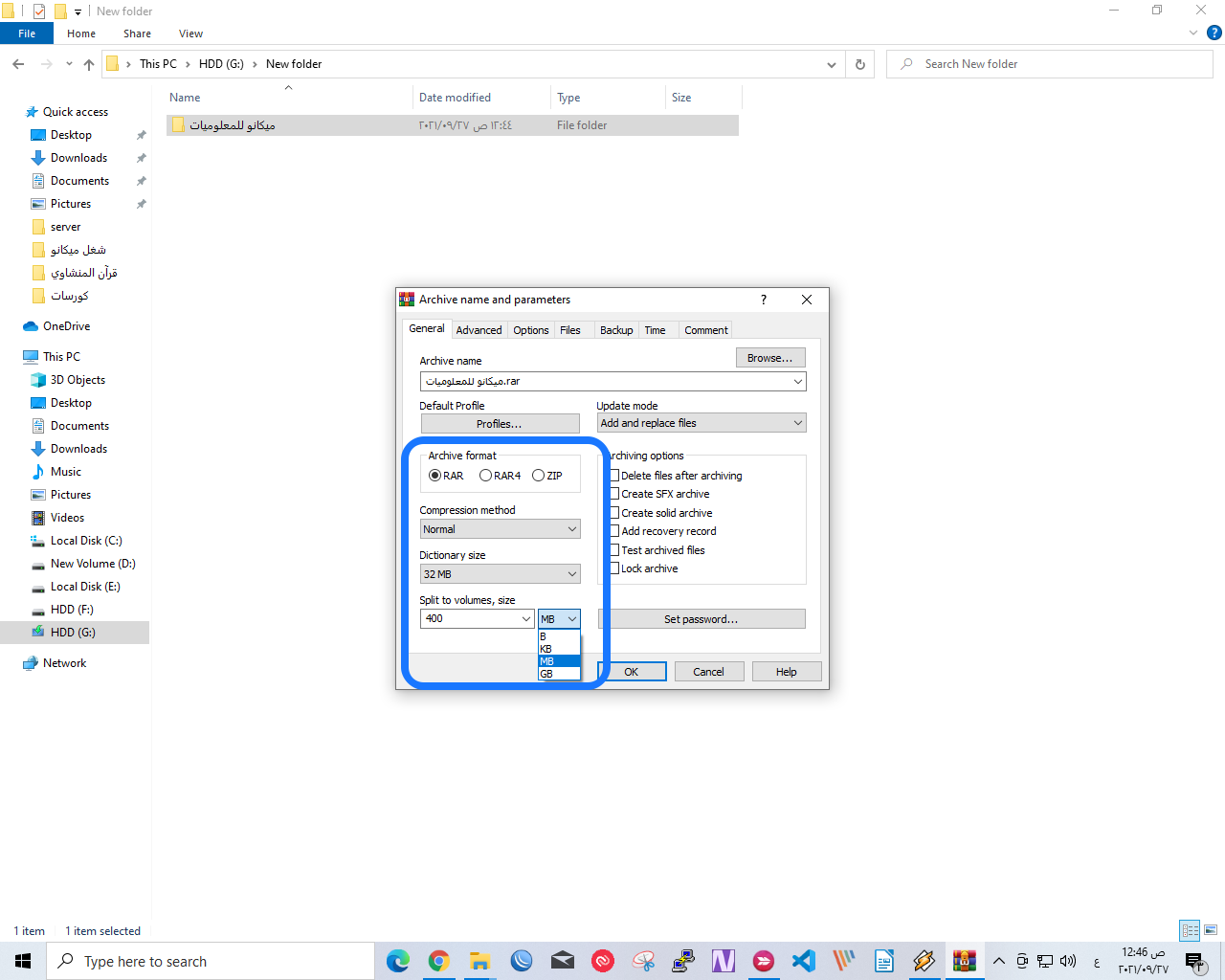The image size is (1225, 980).
Task: Cancel the archive dialog
Action: coord(708,672)
